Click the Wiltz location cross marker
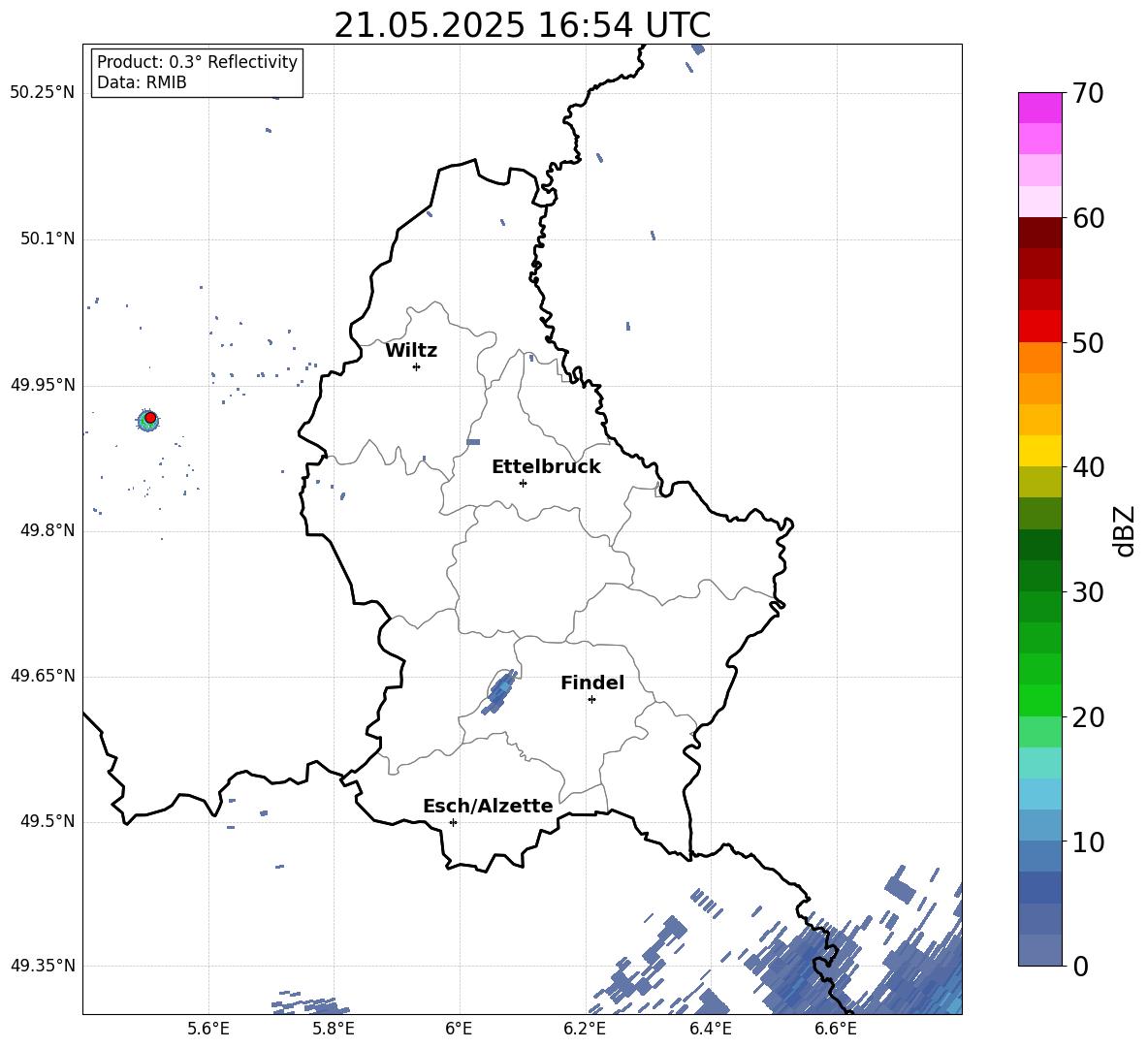The image size is (1148, 1048). tap(416, 366)
